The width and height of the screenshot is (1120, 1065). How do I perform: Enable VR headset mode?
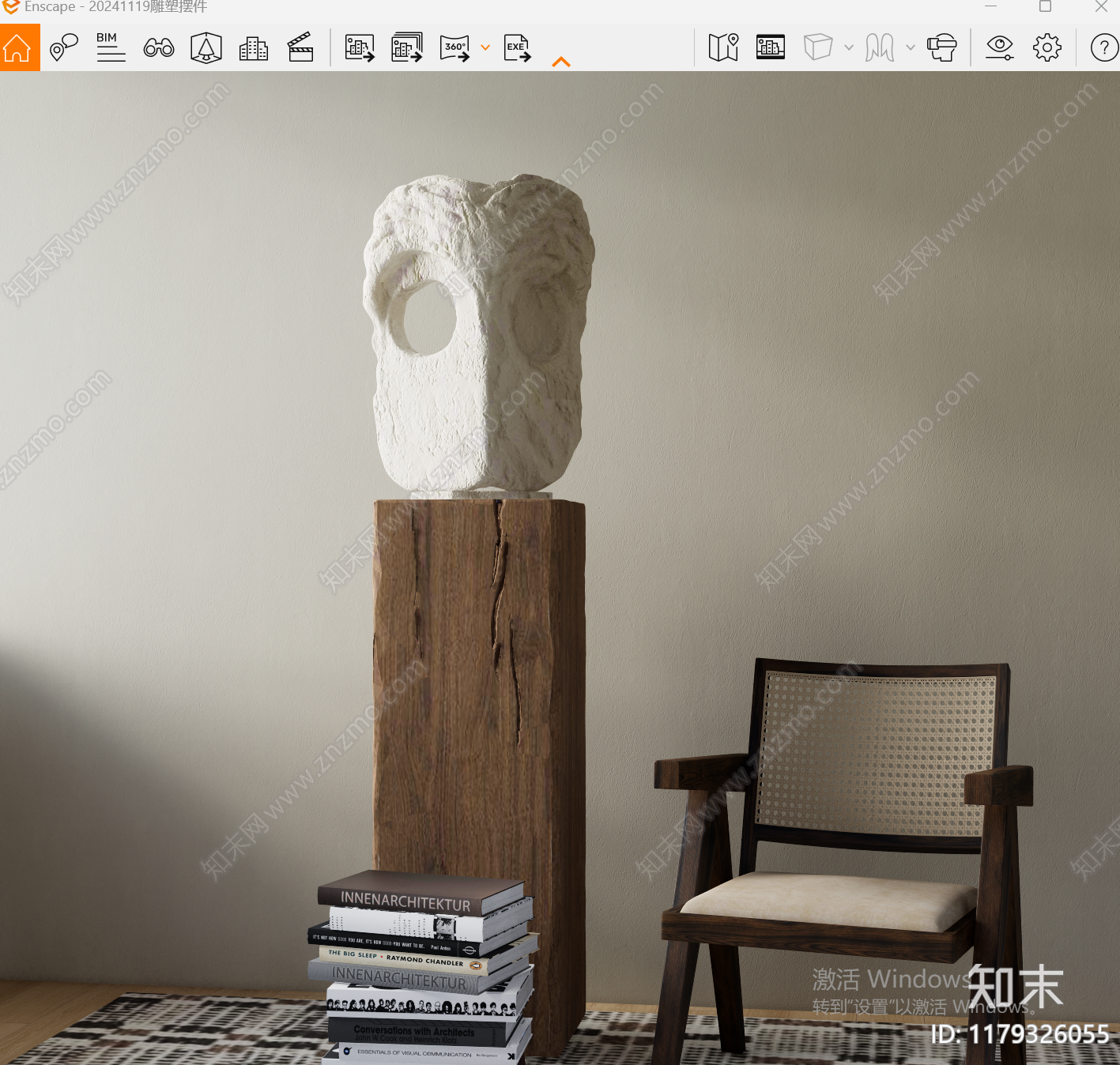coord(942,47)
